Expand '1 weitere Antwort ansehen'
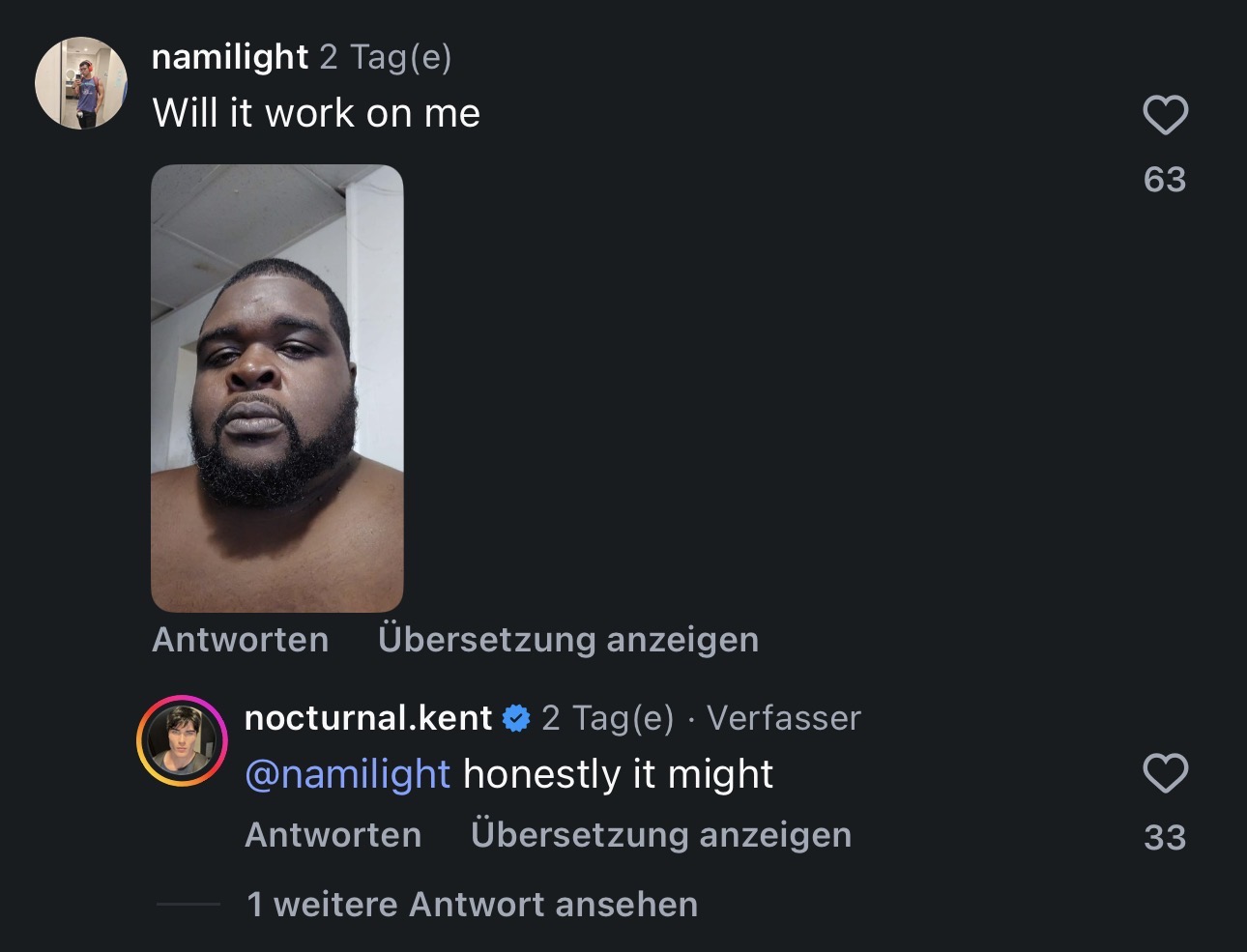Screen dimensions: 1247x952 (x=473, y=905)
